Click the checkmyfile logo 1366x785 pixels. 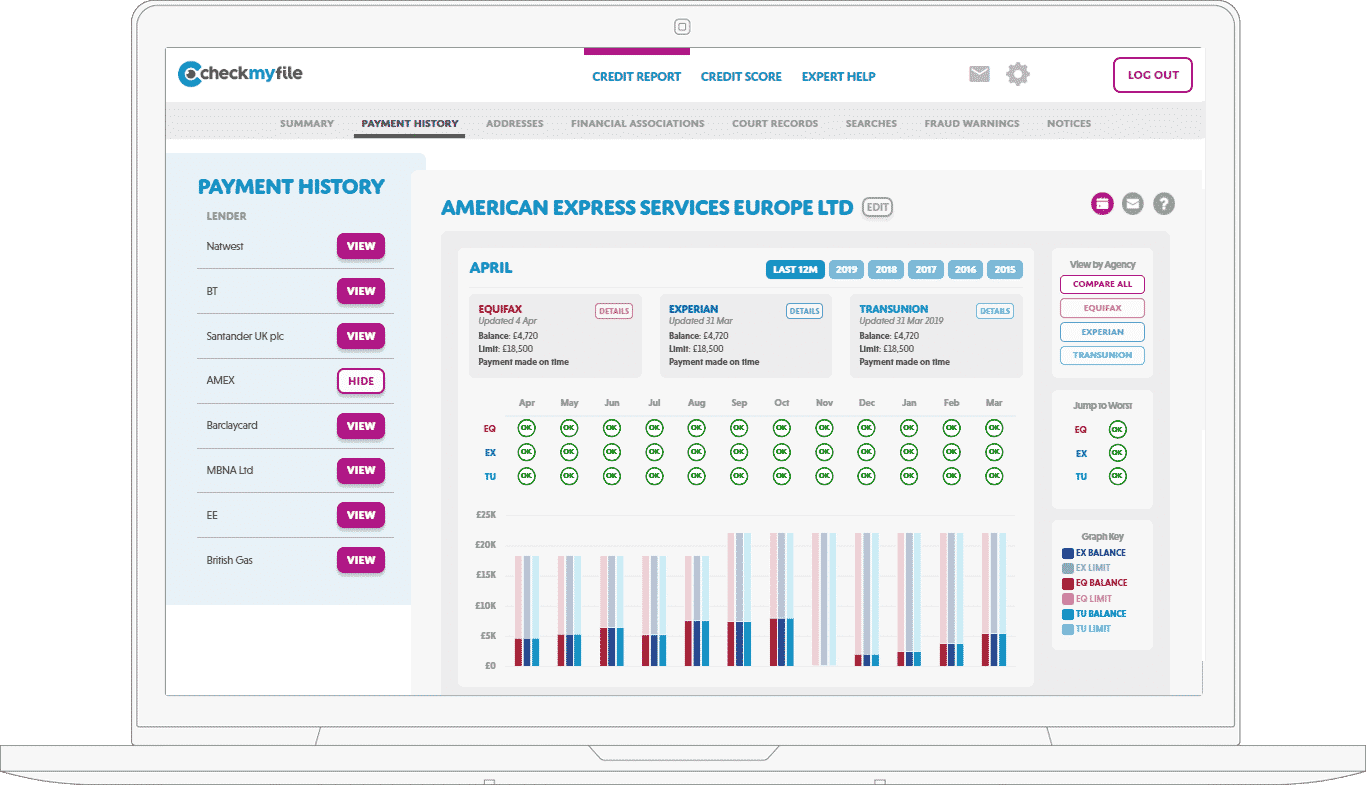pyautogui.click(x=240, y=74)
